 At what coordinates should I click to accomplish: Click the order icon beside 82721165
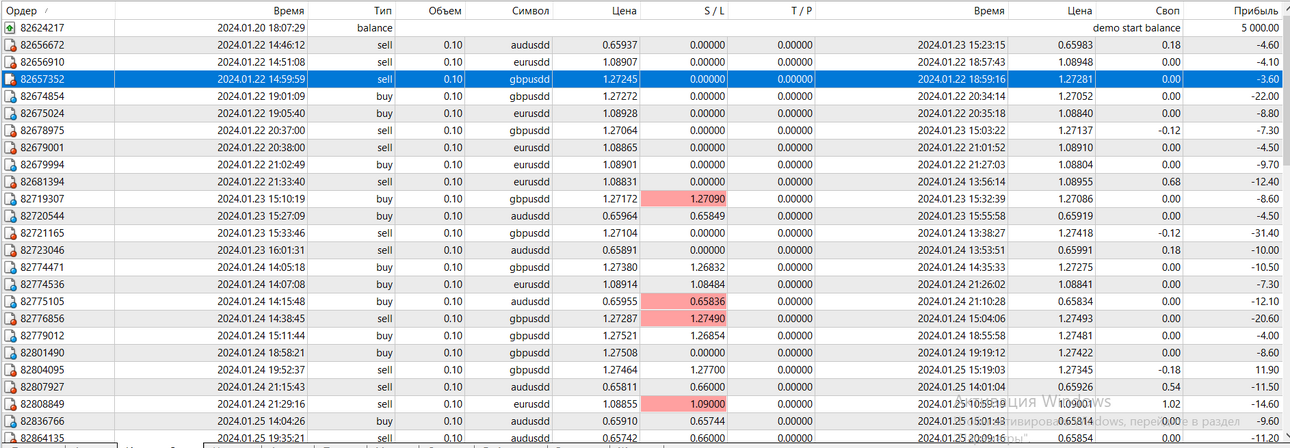tap(10, 232)
